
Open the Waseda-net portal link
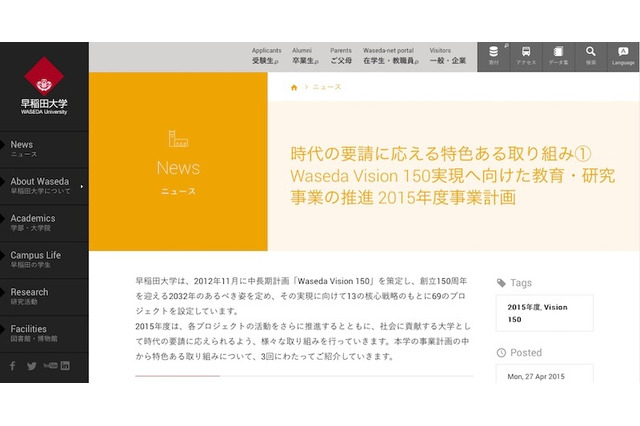[x=391, y=56]
